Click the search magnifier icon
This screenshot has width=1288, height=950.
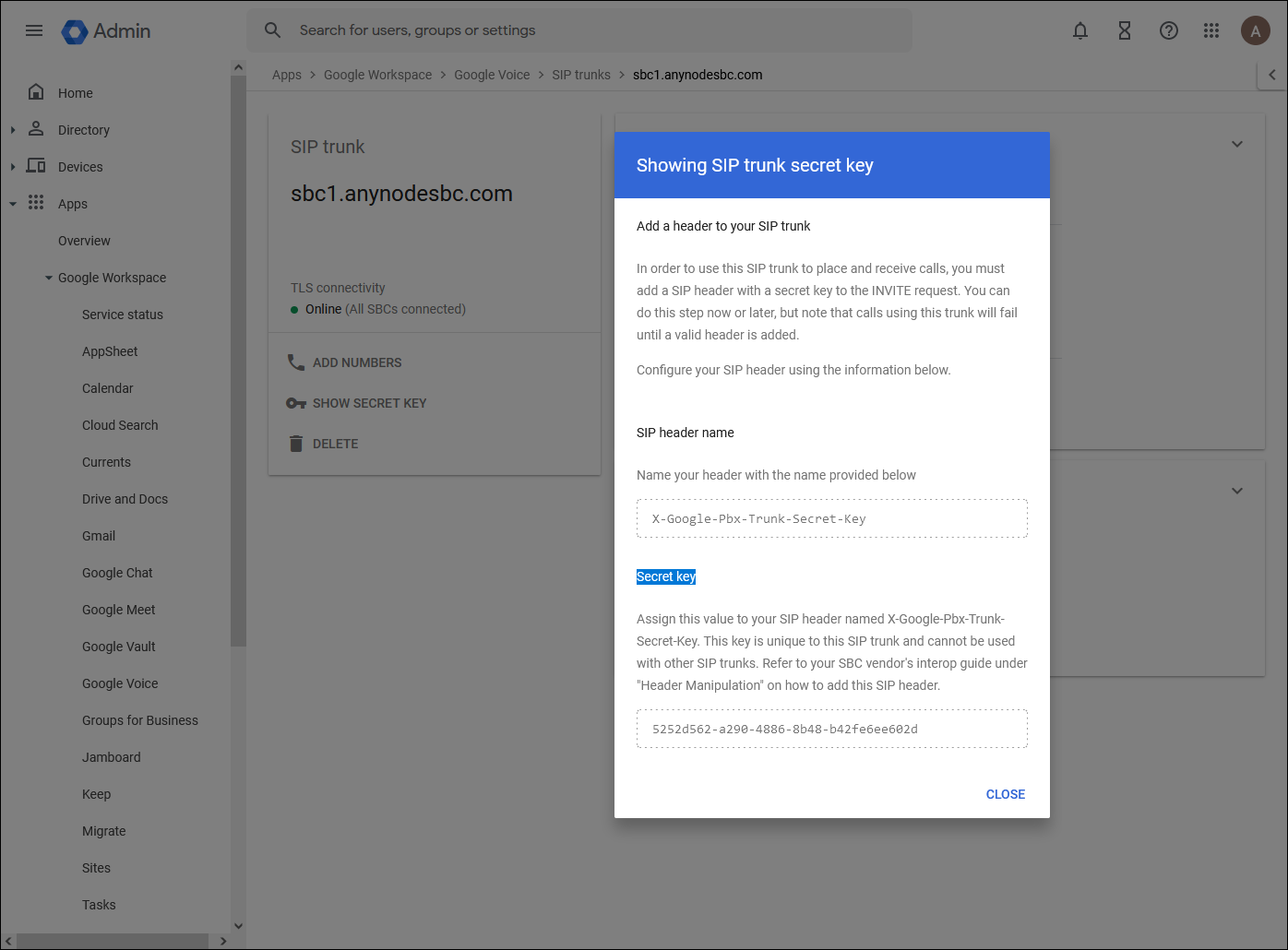(272, 30)
